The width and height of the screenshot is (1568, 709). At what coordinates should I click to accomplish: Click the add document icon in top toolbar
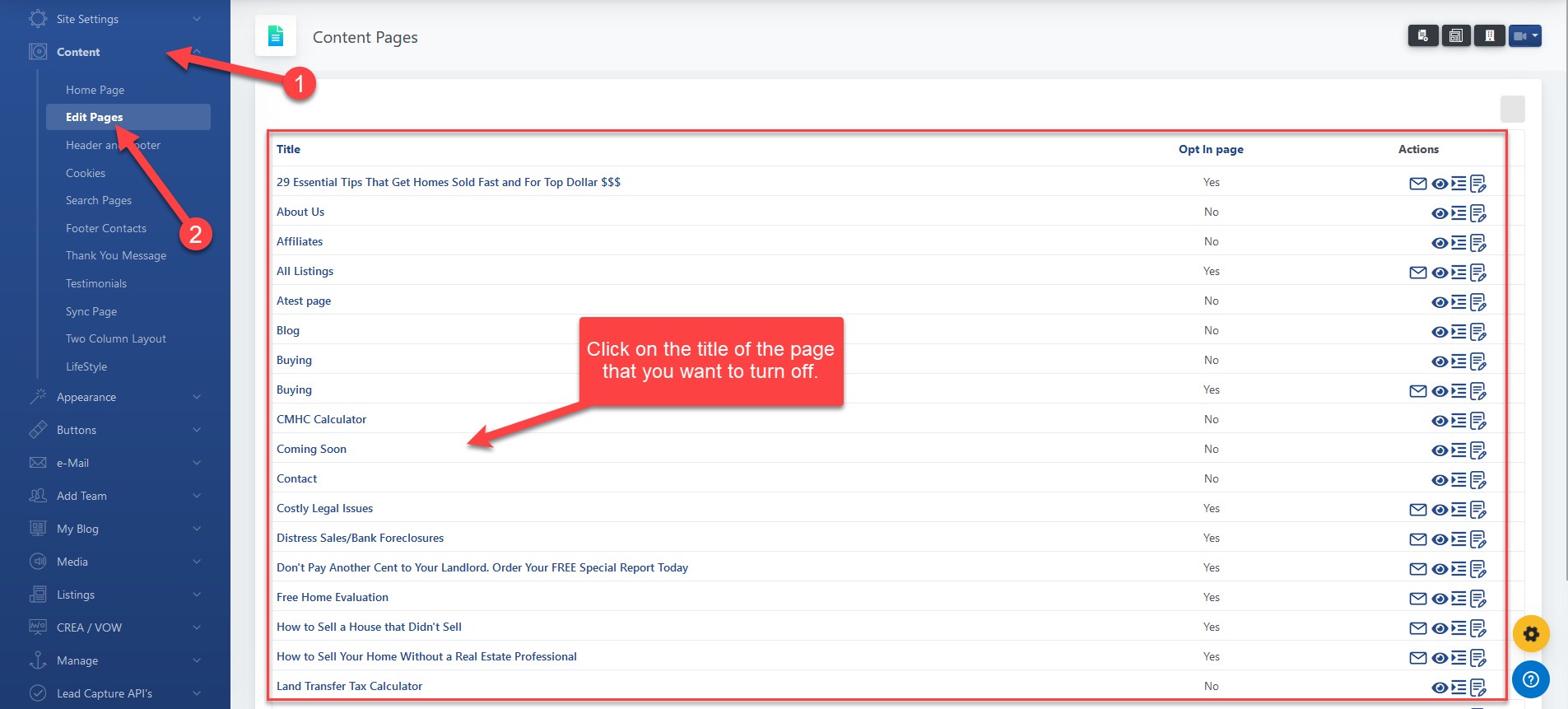(x=1423, y=36)
